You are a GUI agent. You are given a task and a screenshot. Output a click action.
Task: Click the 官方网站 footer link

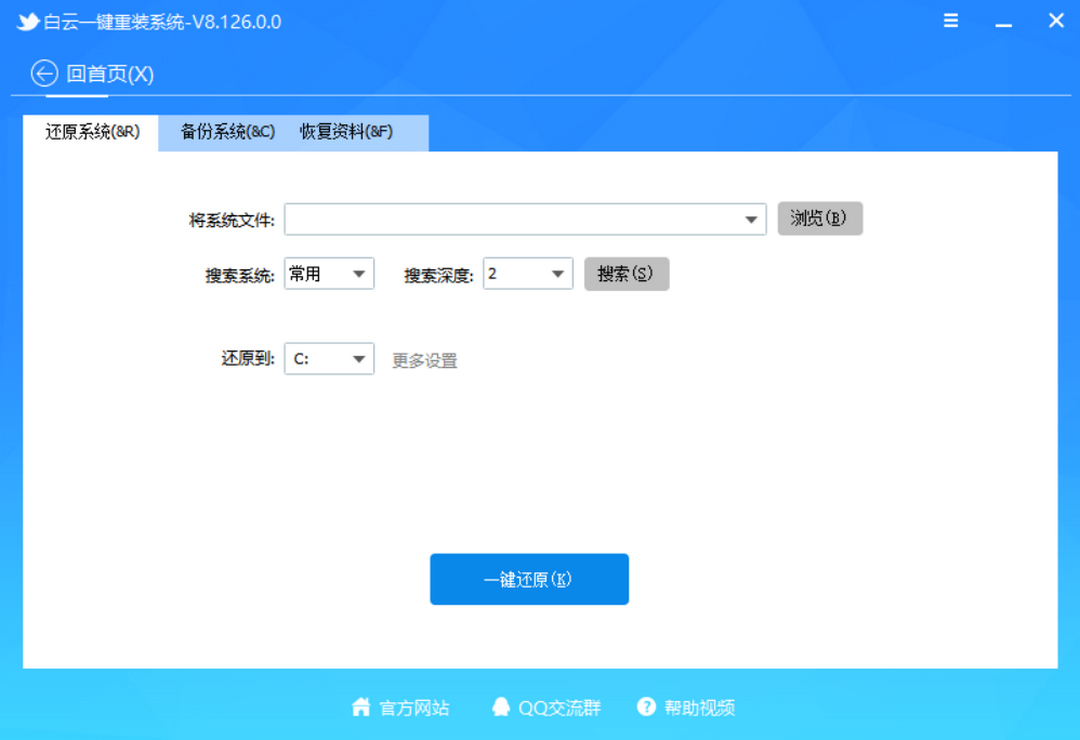[x=413, y=707]
